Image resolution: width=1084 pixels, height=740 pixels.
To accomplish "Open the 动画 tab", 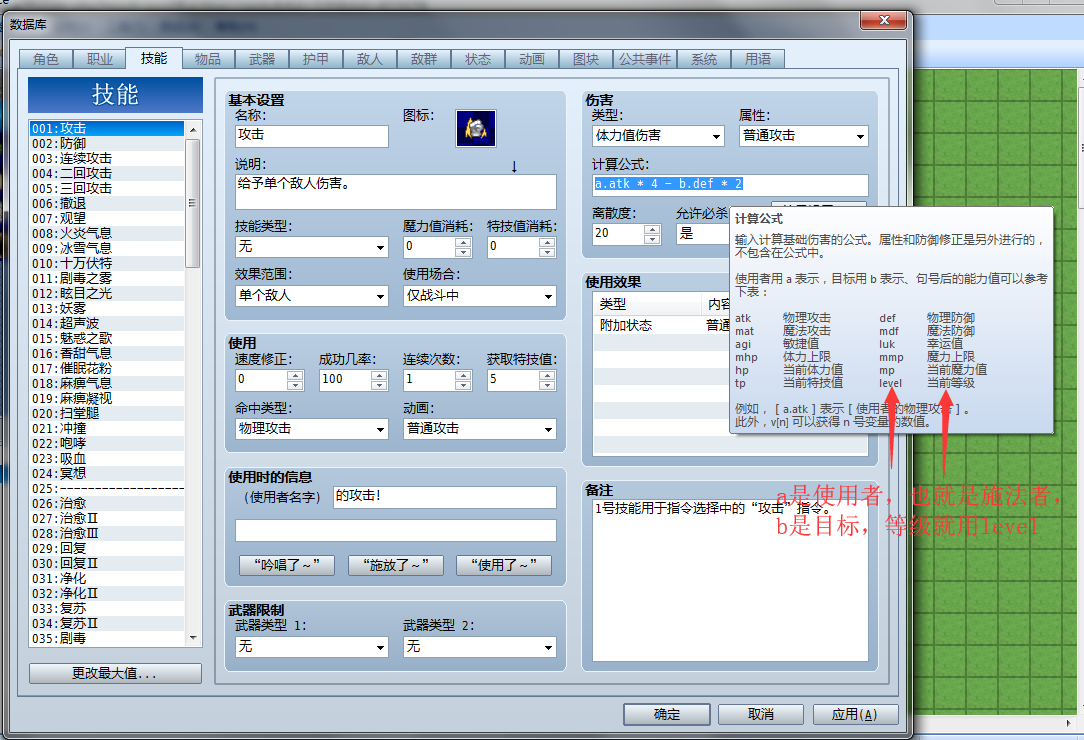I will (531, 59).
